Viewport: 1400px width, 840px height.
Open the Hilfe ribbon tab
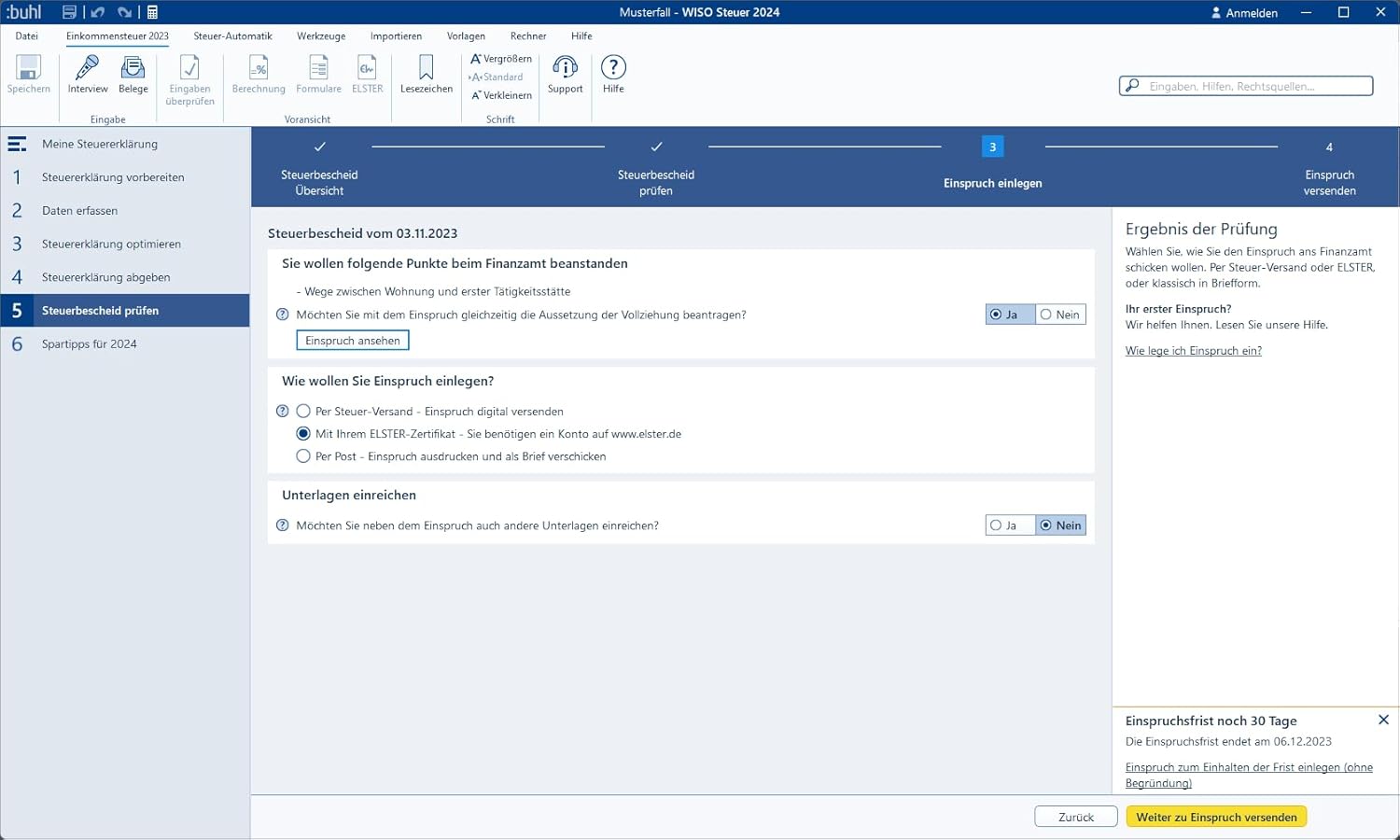[x=581, y=36]
